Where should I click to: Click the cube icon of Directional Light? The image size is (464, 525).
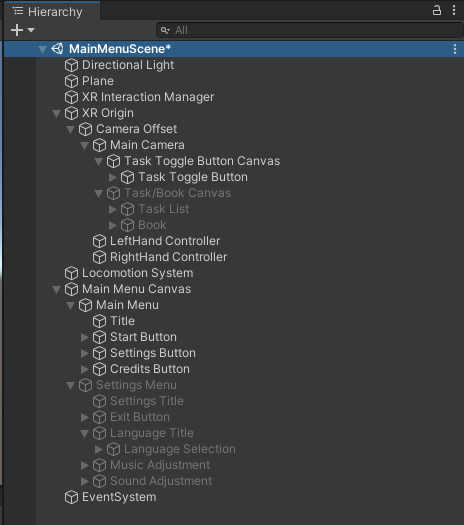[71, 65]
